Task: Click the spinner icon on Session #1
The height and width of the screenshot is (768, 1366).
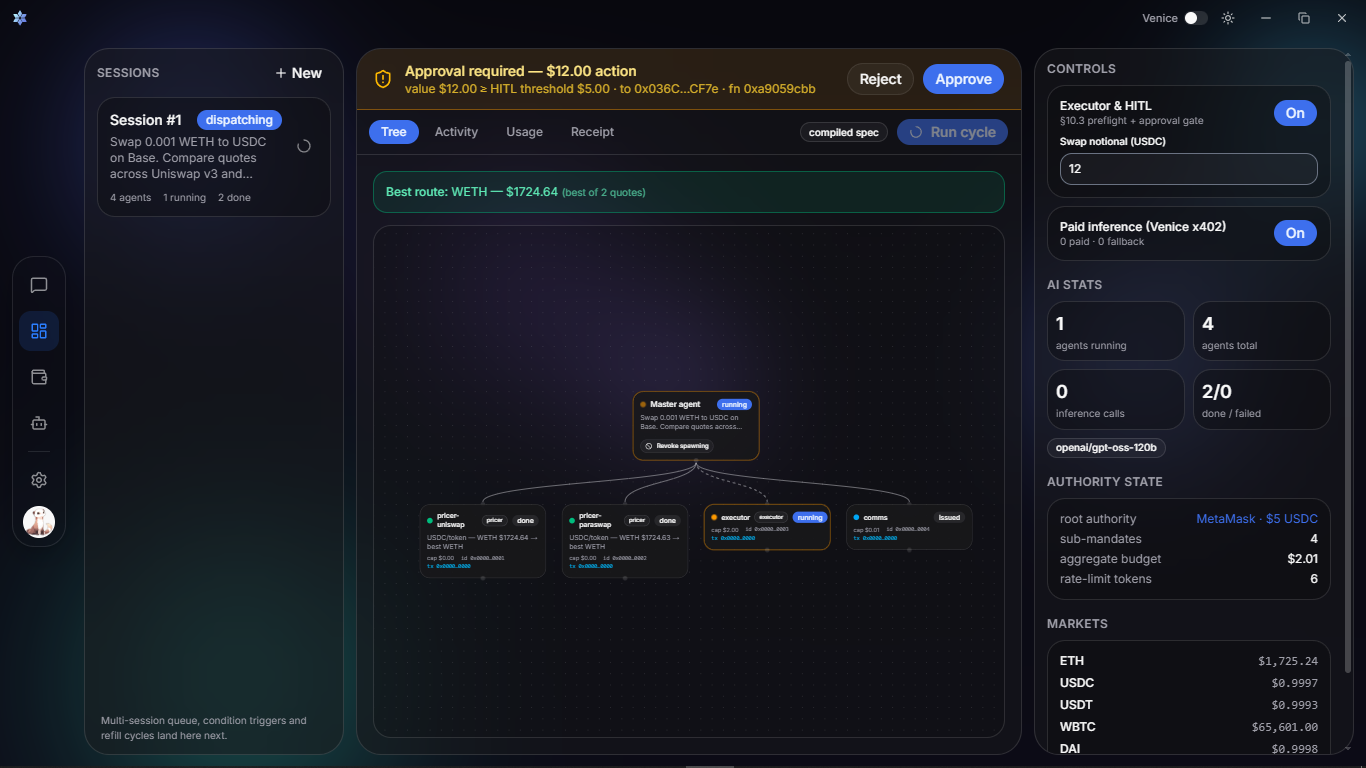Action: (304, 146)
